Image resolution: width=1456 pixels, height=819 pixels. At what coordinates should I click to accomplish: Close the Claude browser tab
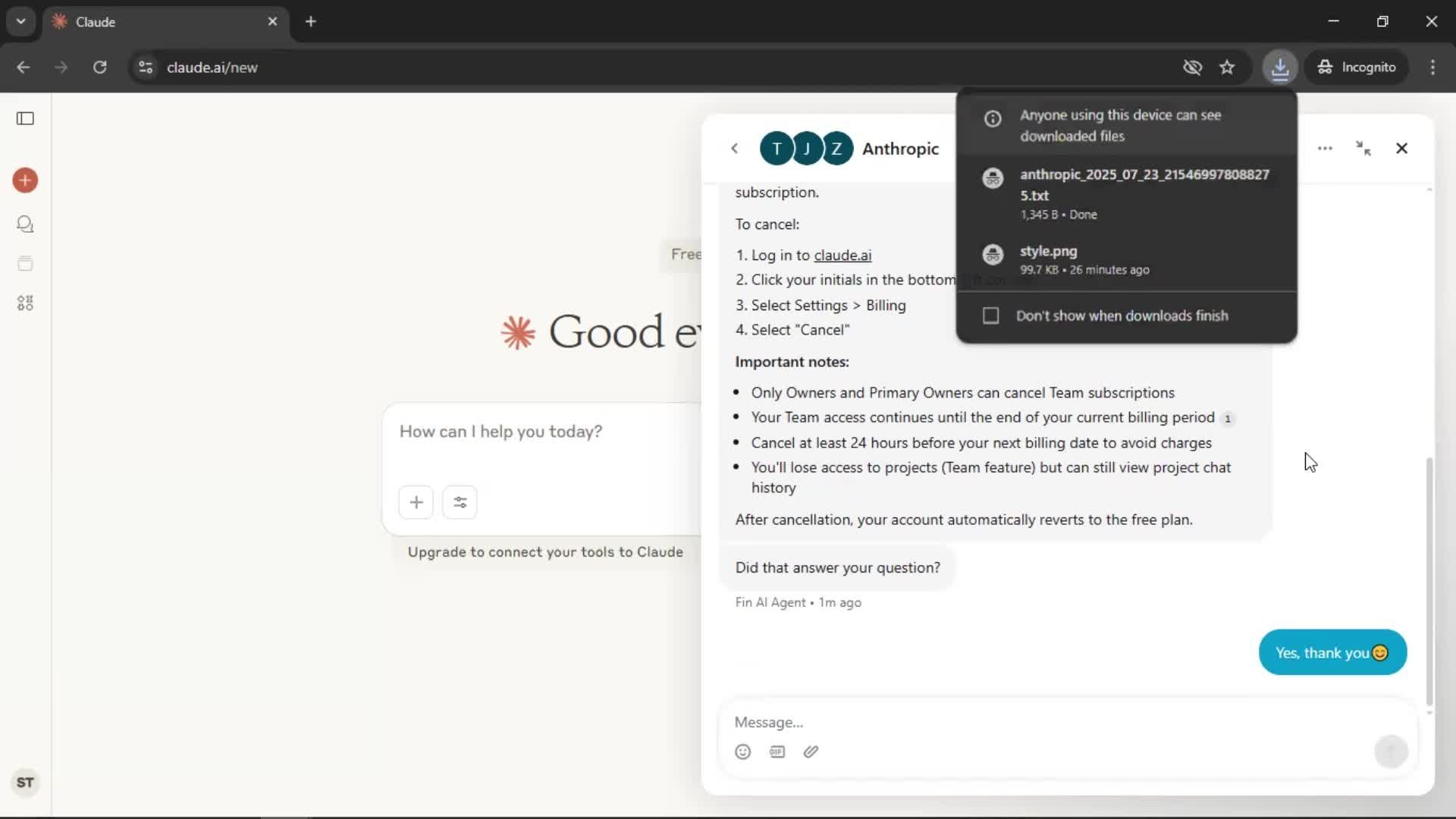tap(272, 21)
